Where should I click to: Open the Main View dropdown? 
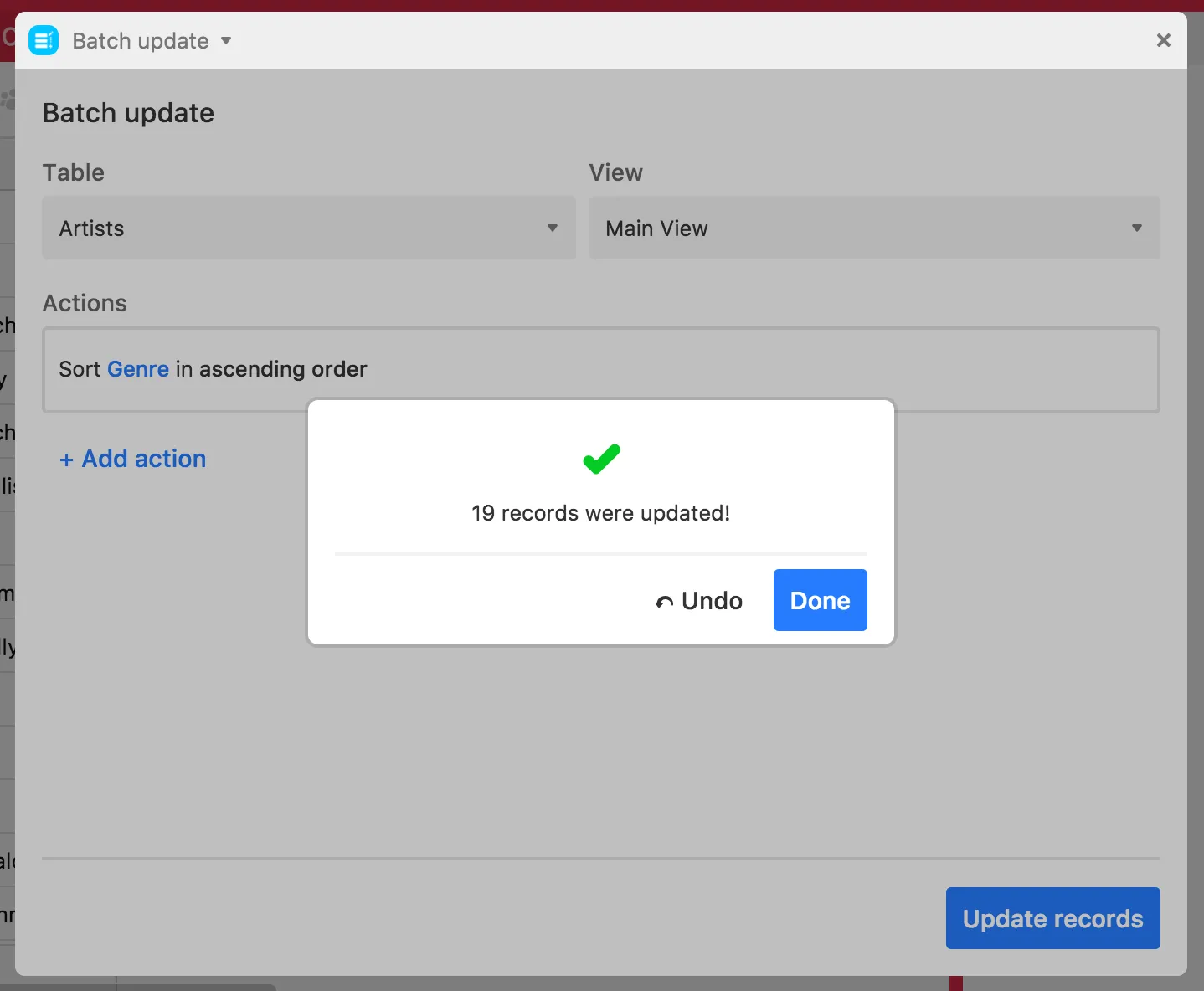873,228
